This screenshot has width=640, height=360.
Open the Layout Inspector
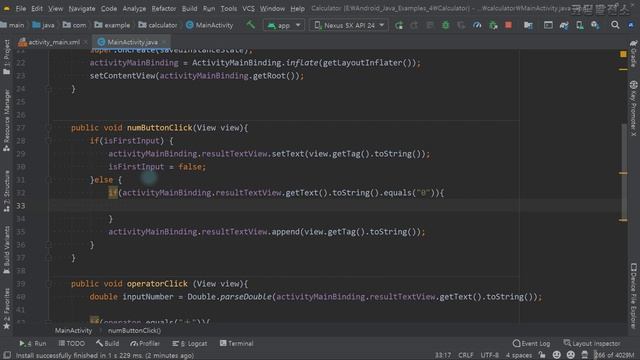pyautogui.click(x=592, y=344)
